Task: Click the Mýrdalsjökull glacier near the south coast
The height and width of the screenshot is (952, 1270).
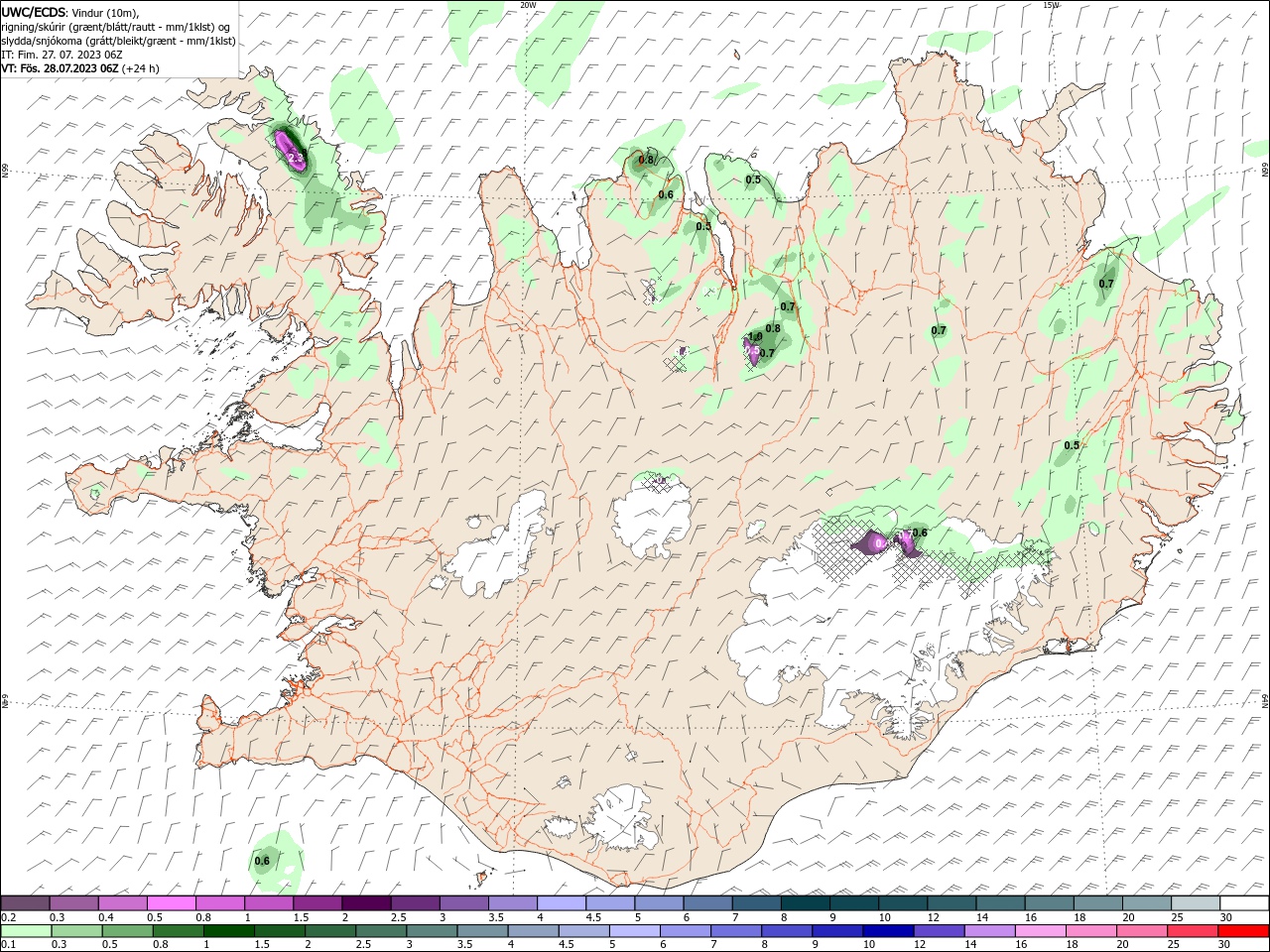Action: (623, 819)
